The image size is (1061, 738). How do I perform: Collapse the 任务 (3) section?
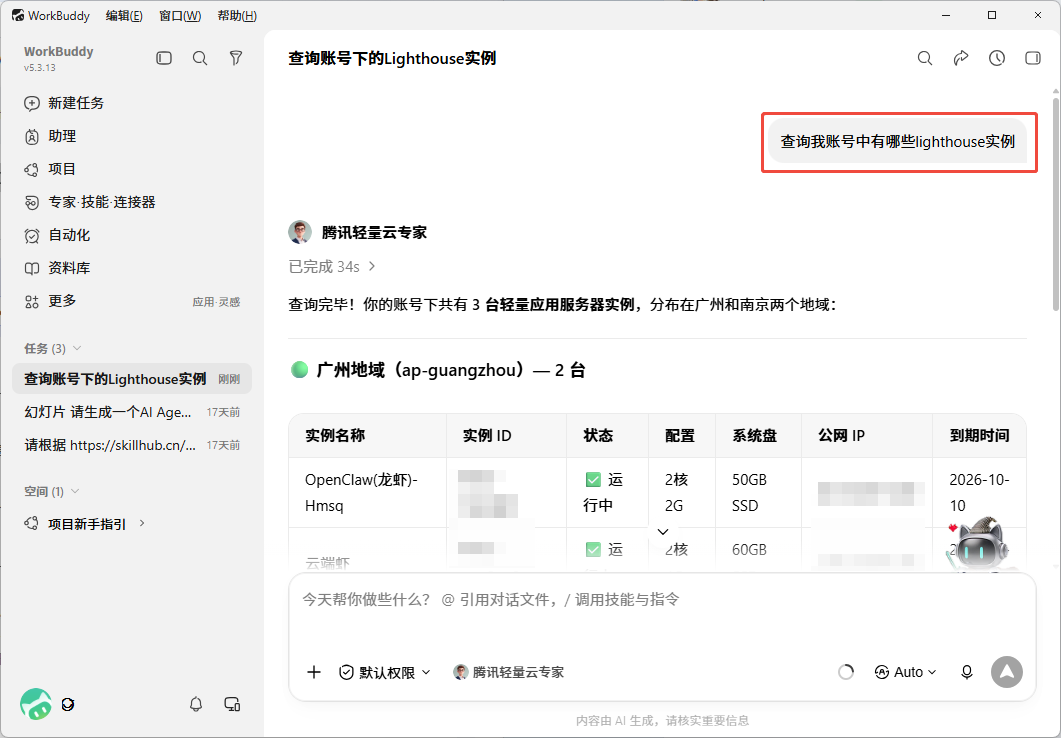pos(76,348)
